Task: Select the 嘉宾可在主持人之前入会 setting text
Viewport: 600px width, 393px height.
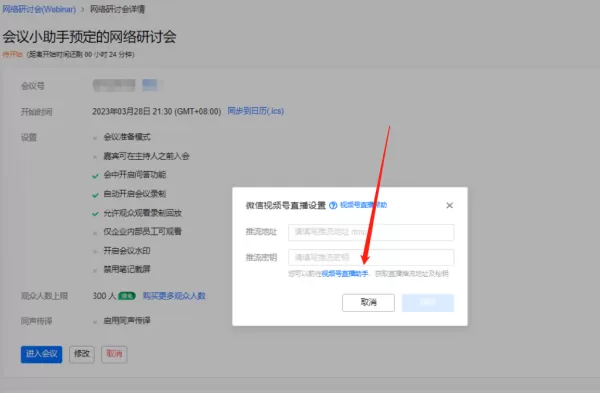Action: [147, 156]
